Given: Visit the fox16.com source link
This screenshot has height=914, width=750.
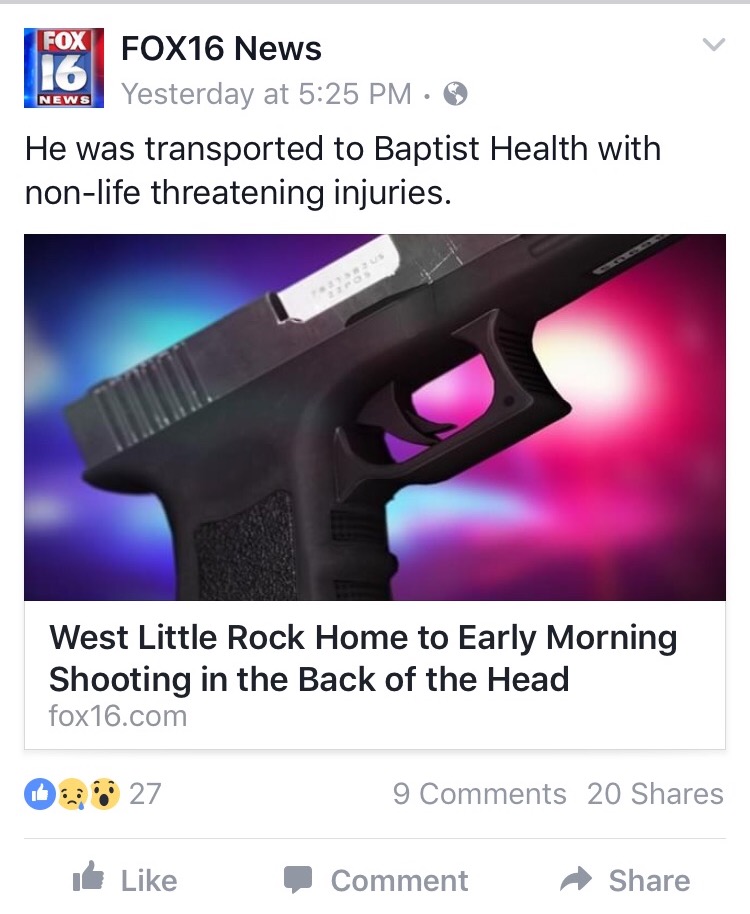Looking at the screenshot, I should pyautogui.click(x=118, y=716).
